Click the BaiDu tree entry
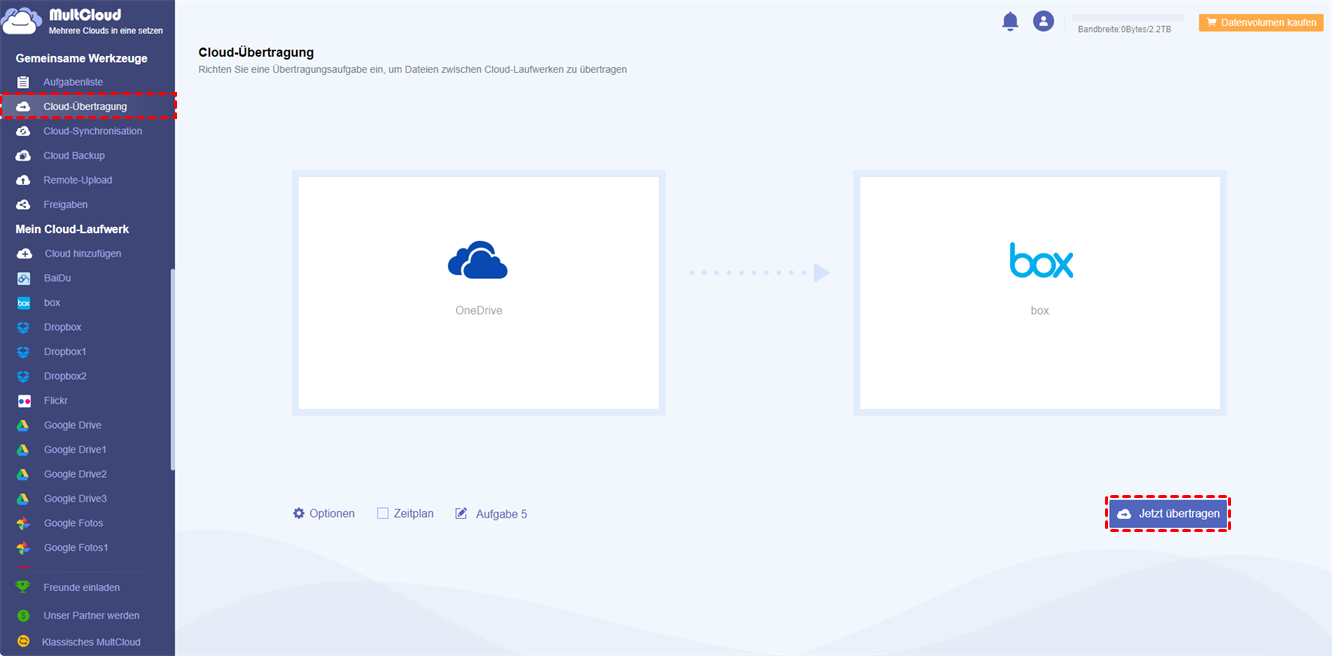Image resolution: width=1332 pixels, height=656 pixels. (57, 278)
